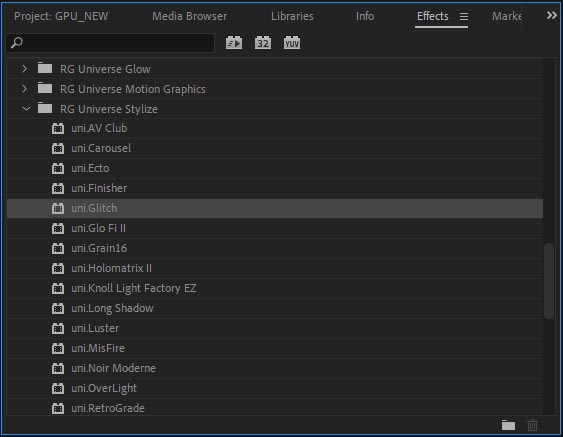The image size is (563, 437).
Task: Open the Media Browser tab
Action: pyautogui.click(x=190, y=17)
